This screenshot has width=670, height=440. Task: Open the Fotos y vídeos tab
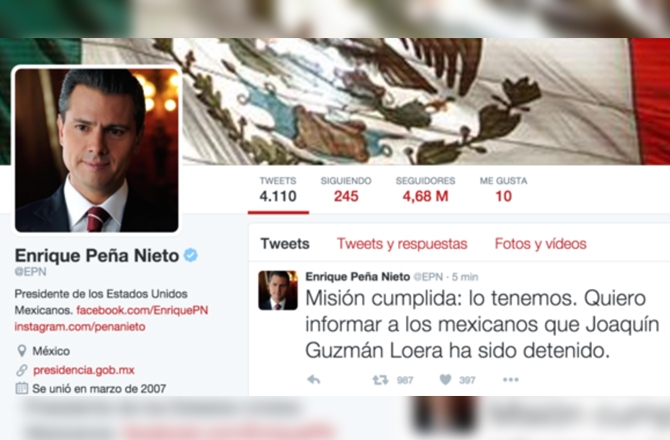(x=541, y=243)
